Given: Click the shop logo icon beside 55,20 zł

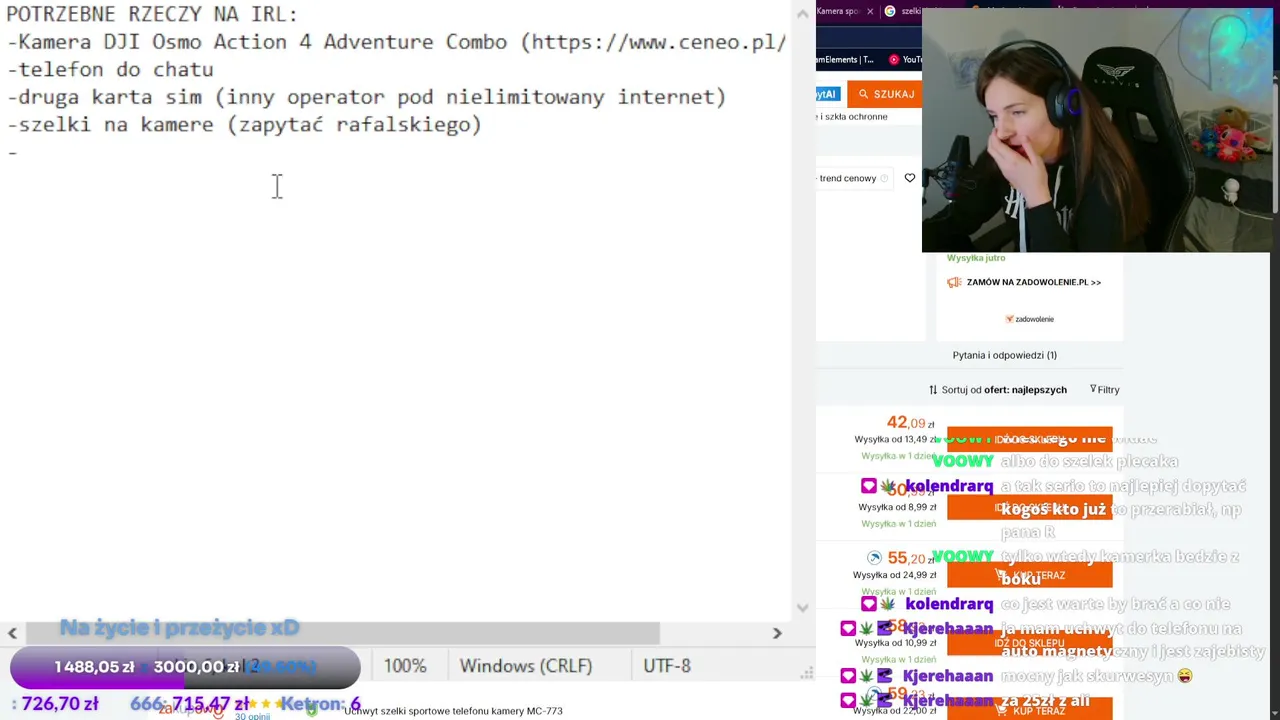Looking at the screenshot, I should 874,558.
